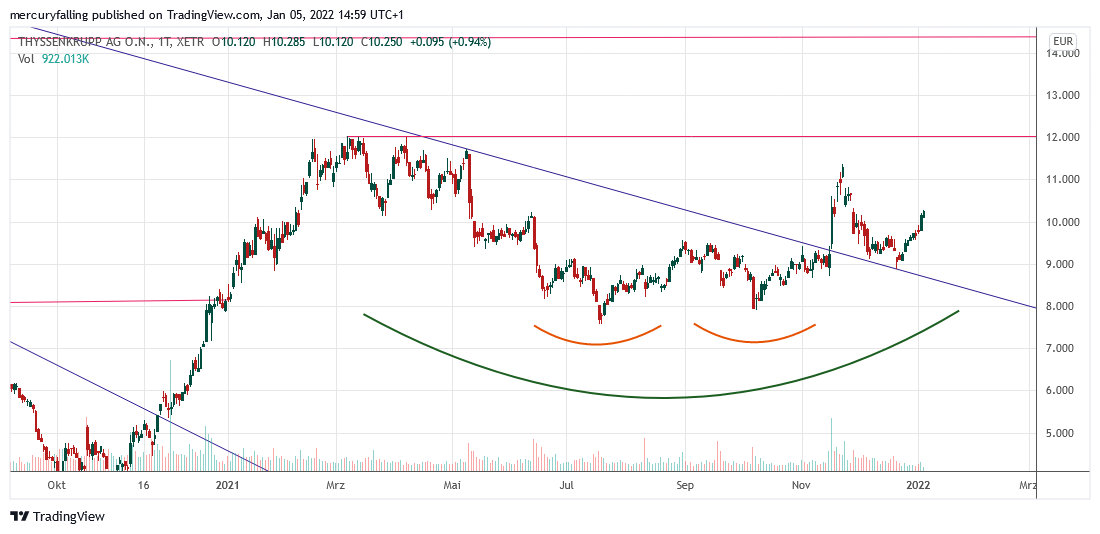The width and height of the screenshot is (1100, 534).
Task: Click the 2021 label on time axis
Action: [x=227, y=485]
